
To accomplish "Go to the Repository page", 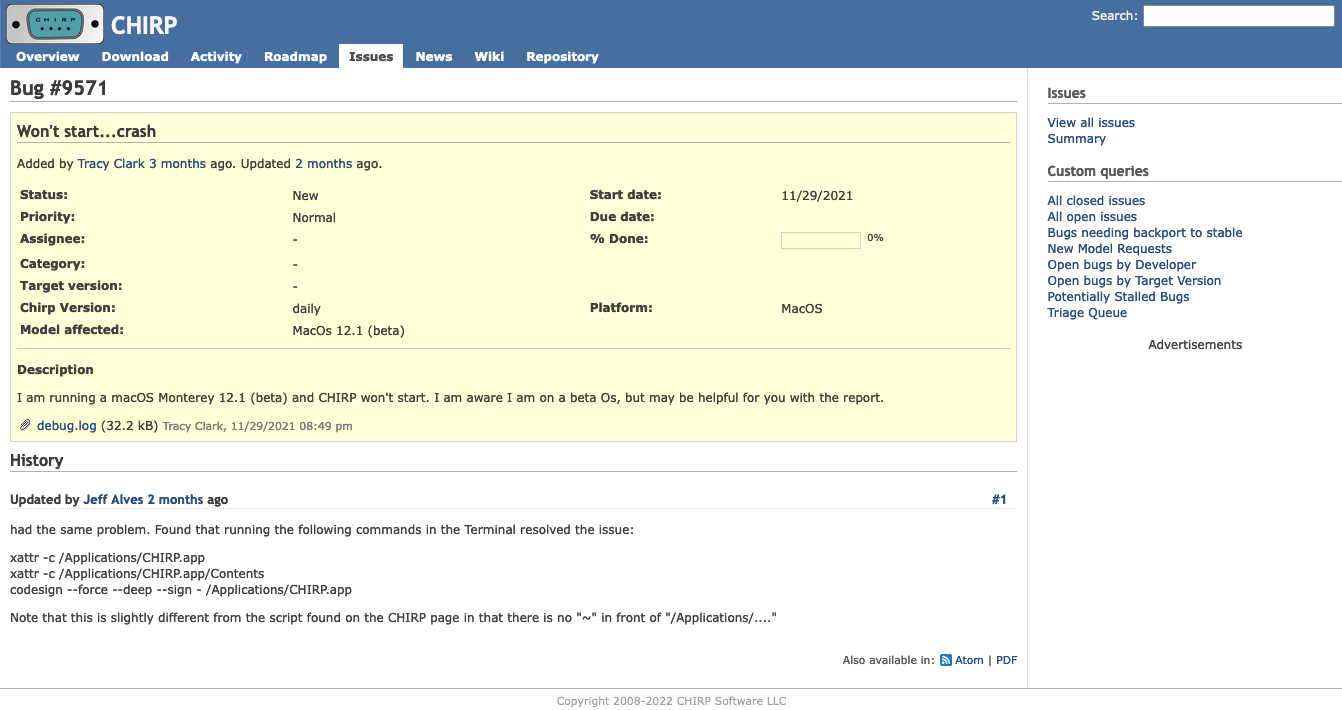I will [562, 56].
